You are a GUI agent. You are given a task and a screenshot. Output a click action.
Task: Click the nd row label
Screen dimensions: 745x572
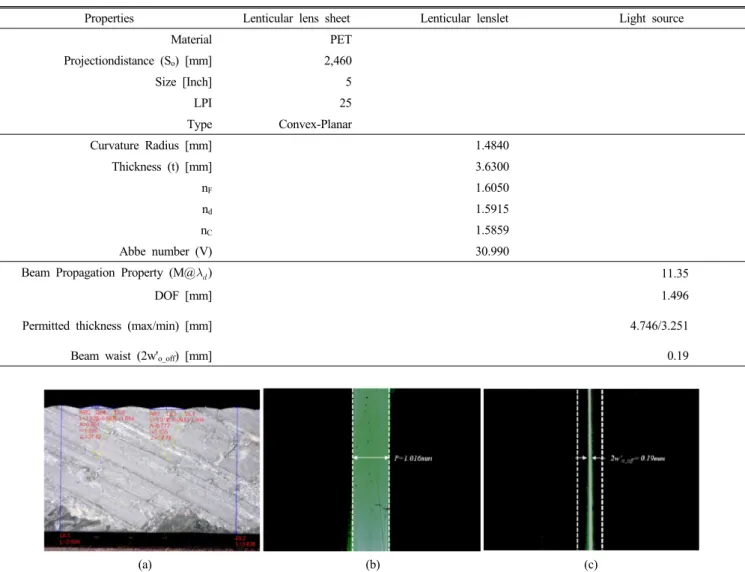(x=207, y=210)
